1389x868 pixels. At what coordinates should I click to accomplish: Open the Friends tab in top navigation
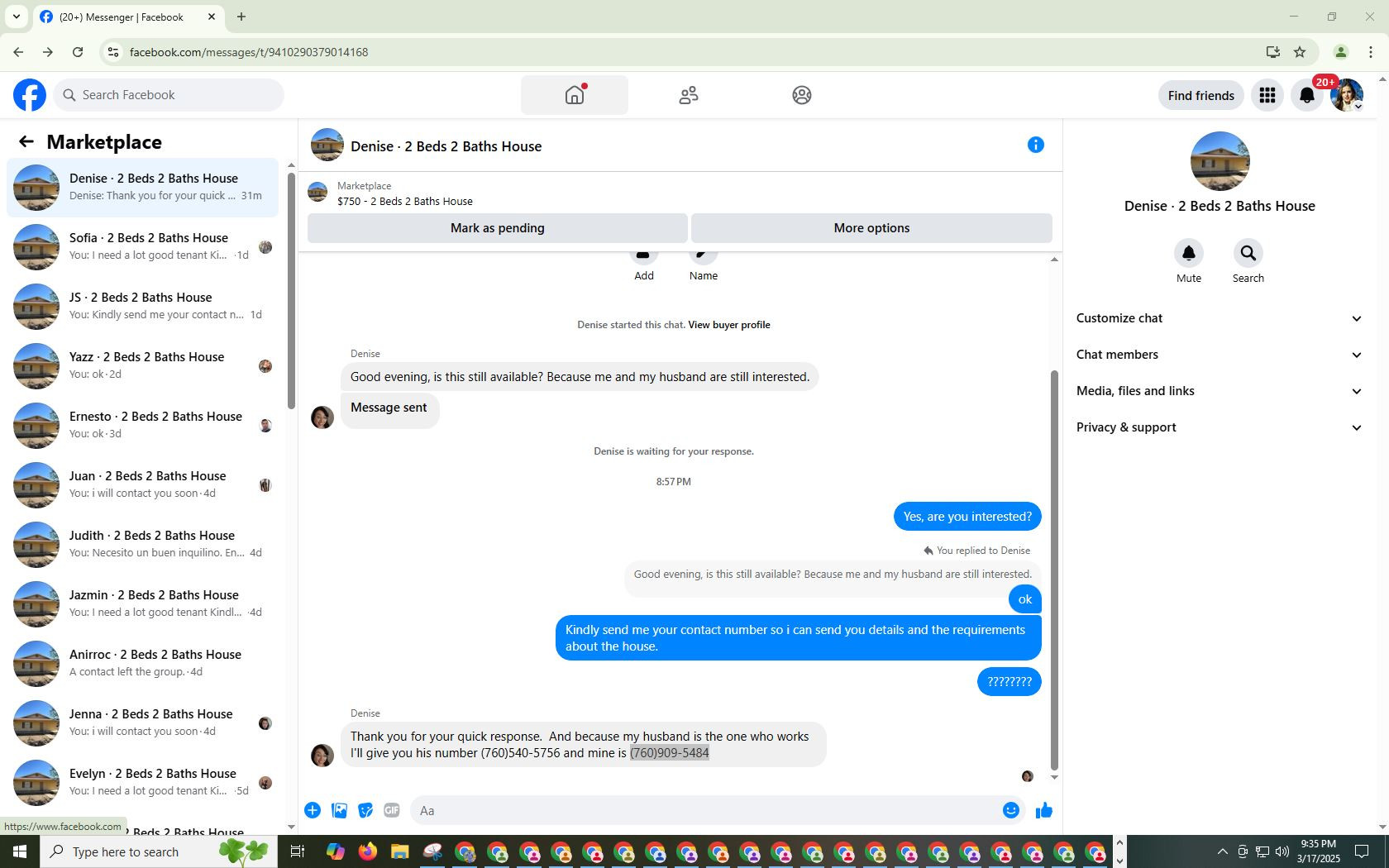click(689, 95)
